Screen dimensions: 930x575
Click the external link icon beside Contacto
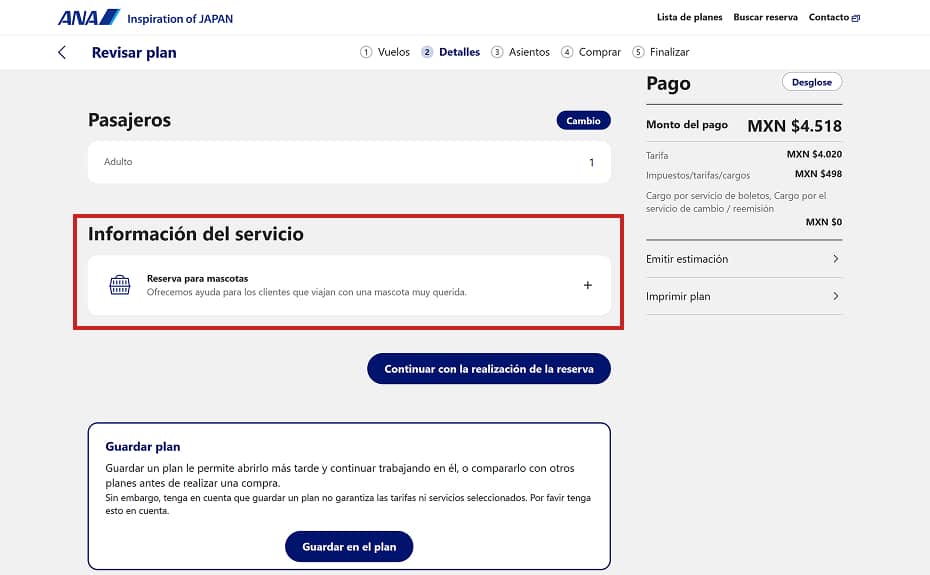856,18
